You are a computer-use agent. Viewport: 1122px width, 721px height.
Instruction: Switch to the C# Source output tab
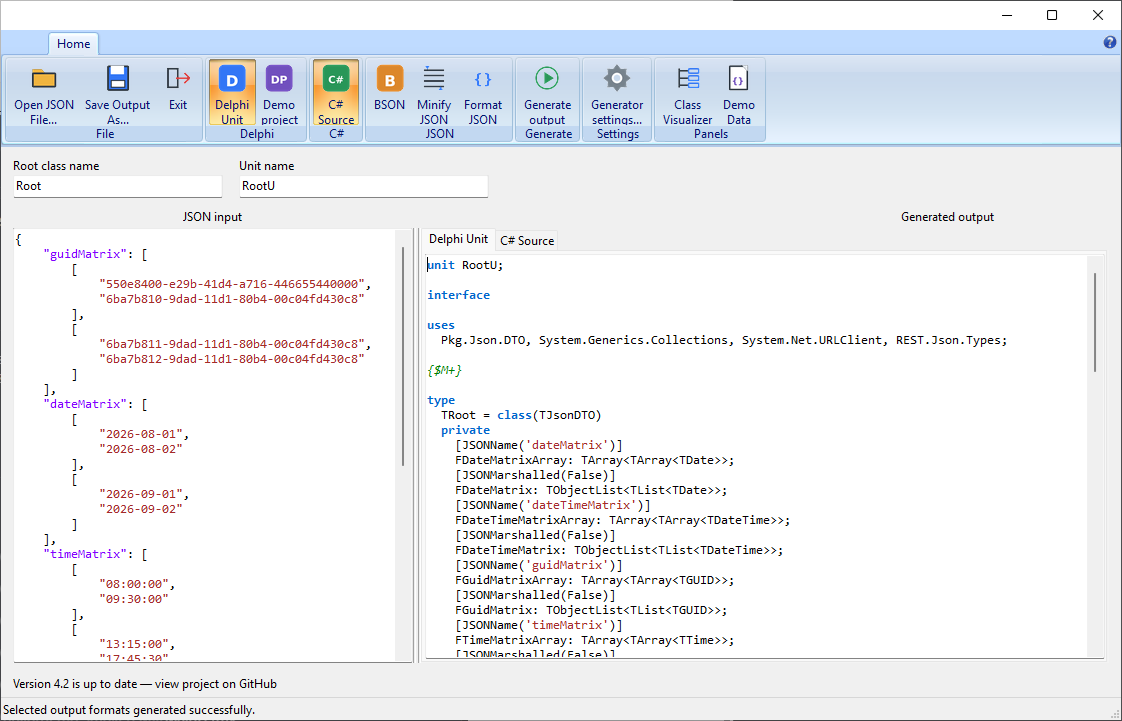point(527,240)
